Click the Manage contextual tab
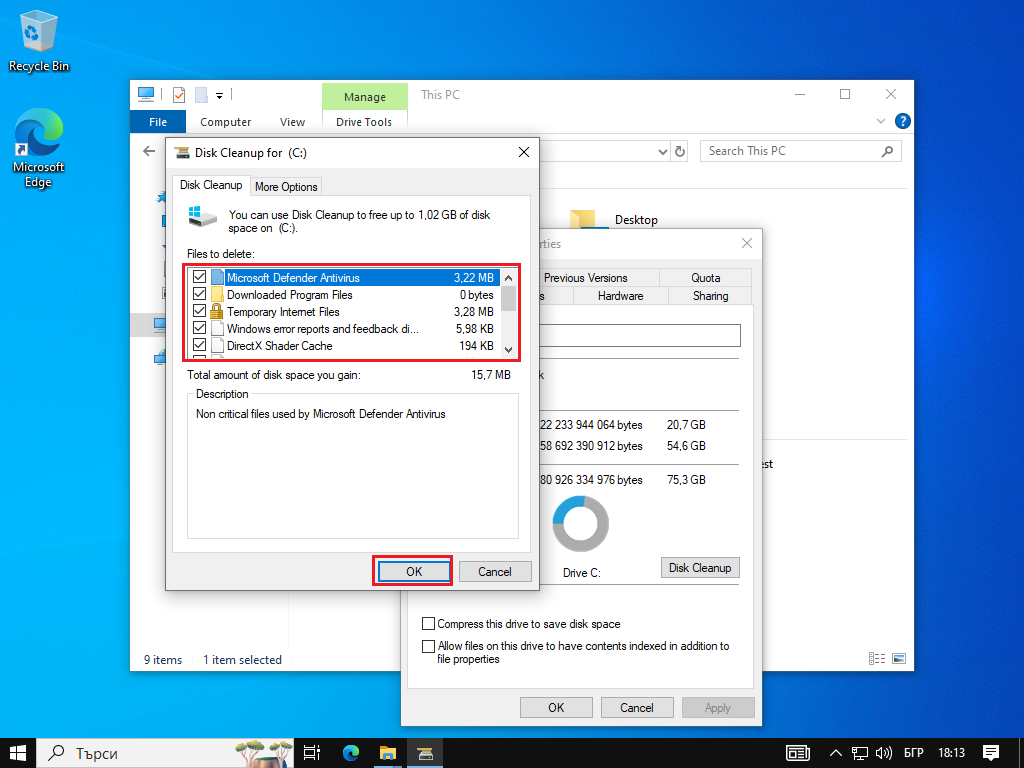Screen dimensions: 1024x768 [364, 97]
